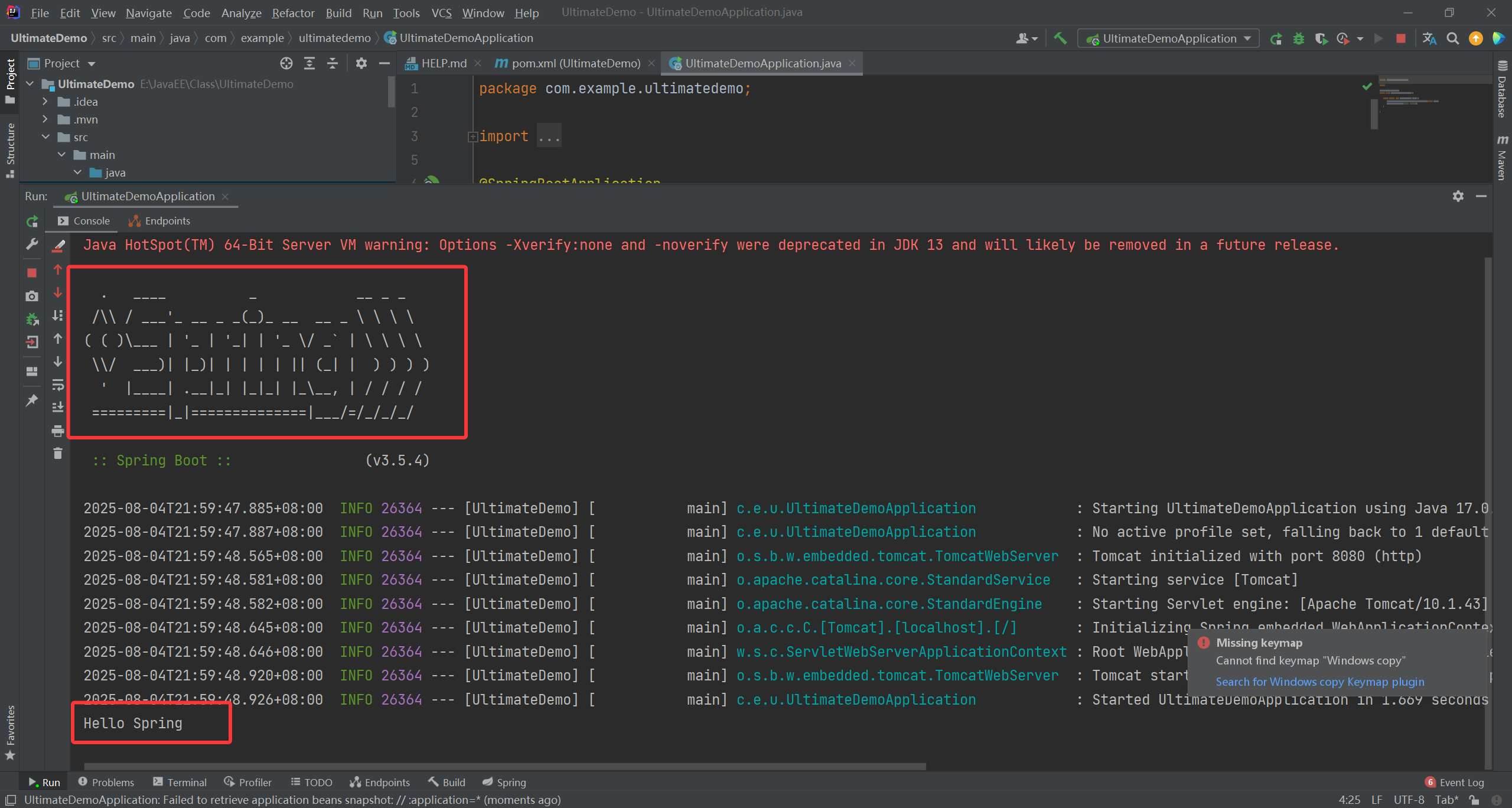Rerun UltimateDemoApplication from the top toolbar
The image size is (1512, 808).
(1276, 38)
